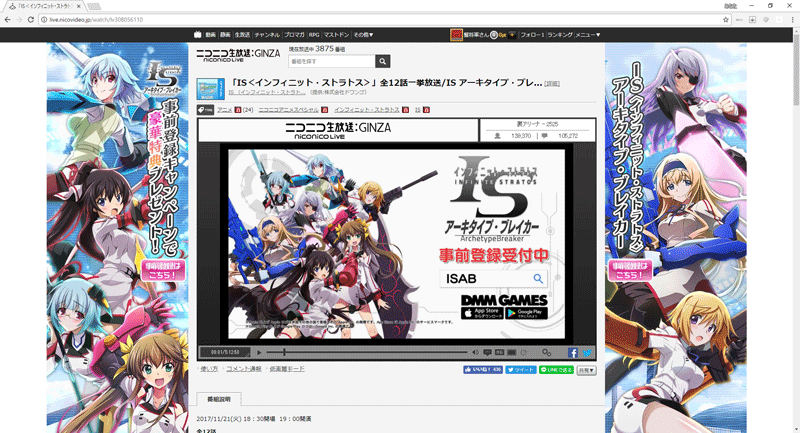
Task: Click the play button in the player
Action: 259,352
